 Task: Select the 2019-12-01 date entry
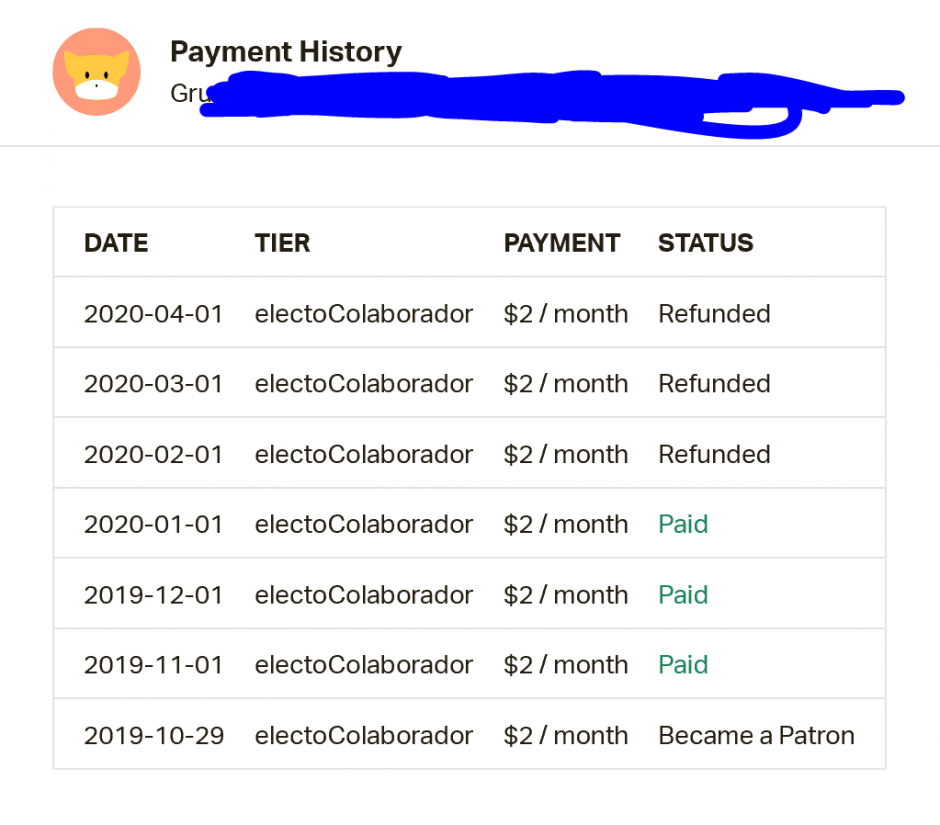click(153, 595)
